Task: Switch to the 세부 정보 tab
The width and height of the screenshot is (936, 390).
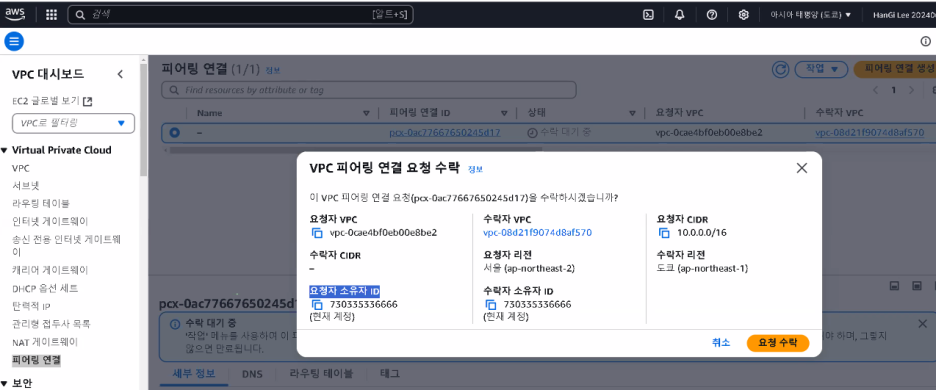Action: pyautogui.click(x=193, y=374)
